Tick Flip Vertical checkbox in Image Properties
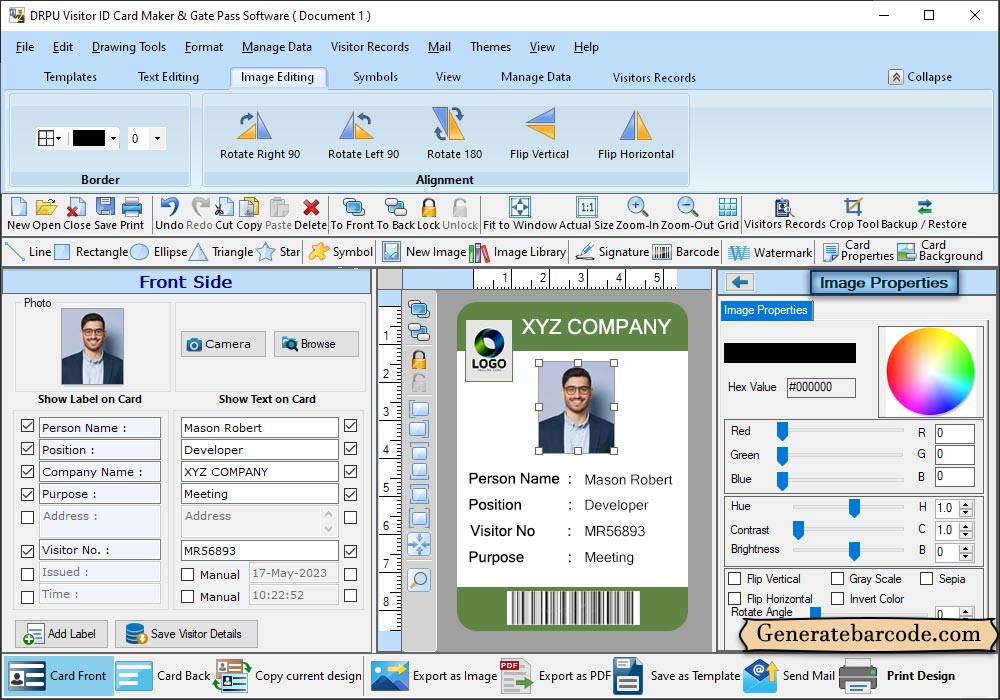Image resolution: width=1000 pixels, height=700 pixels. pos(735,579)
